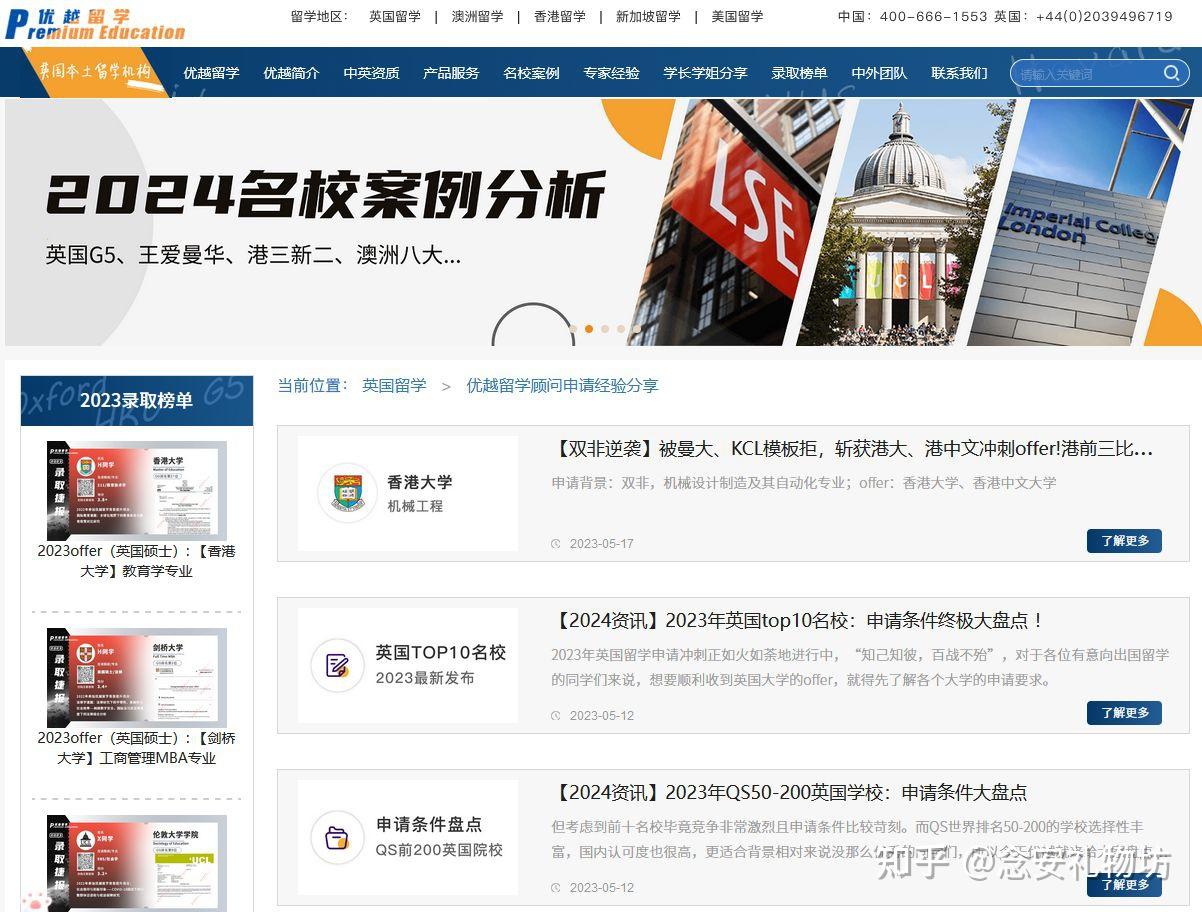The width and height of the screenshot is (1202, 912).
Task: Click the search magnifier icon
Action: [x=1171, y=73]
